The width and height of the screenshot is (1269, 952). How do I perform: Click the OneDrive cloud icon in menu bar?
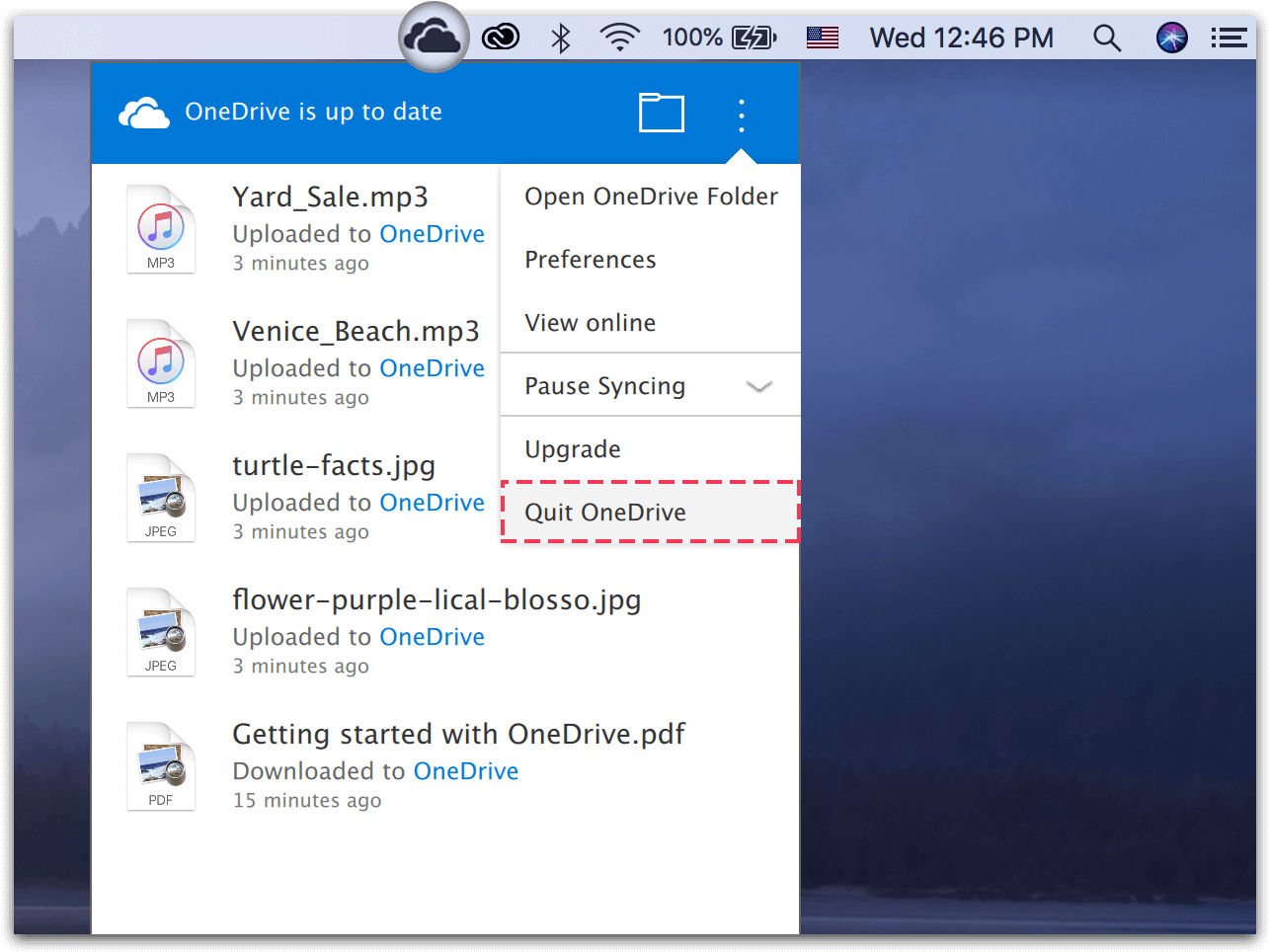coord(434,38)
